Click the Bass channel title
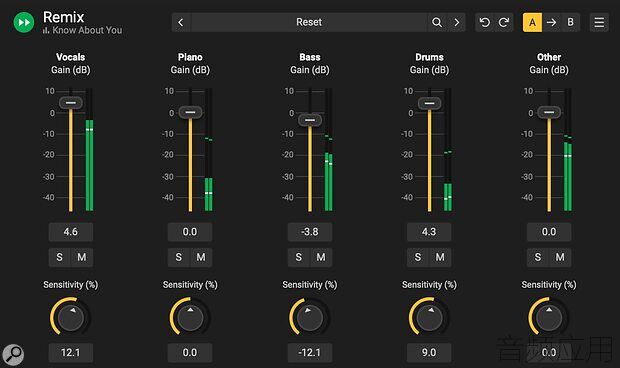 pos(310,57)
